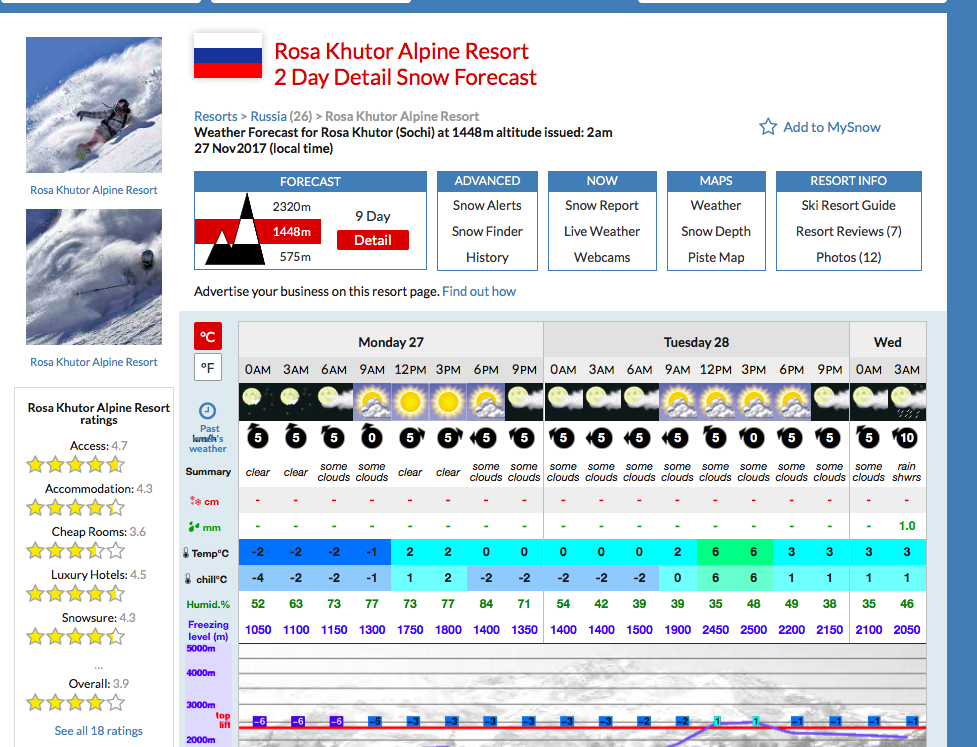Viewport: 977px width, 747px height.
Task: Click the mountain elevation icon in Forecast
Action: pyautogui.click(x=236, y=231)
